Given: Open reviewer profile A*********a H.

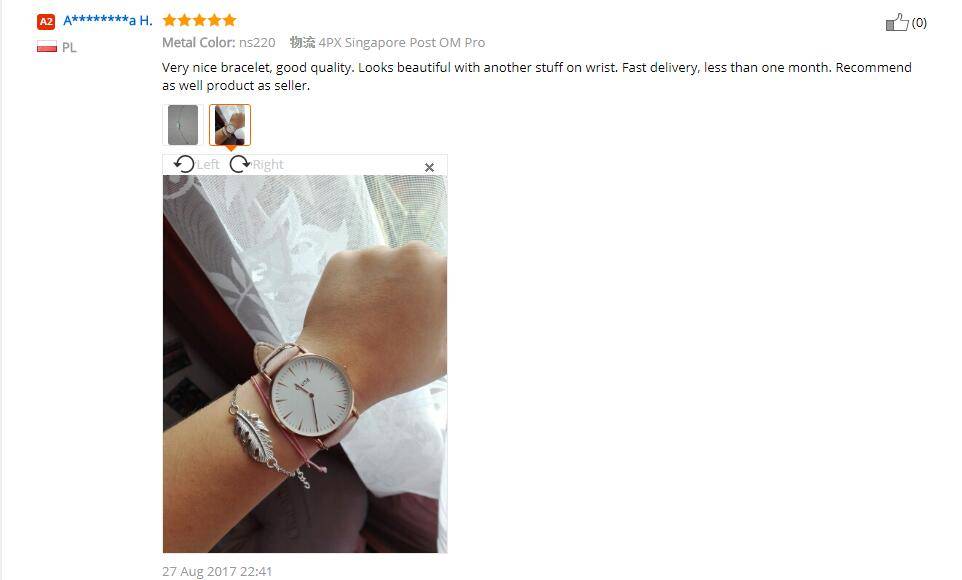Looking at the screenshot, I should pyautogui.click(x=108, y=20).
